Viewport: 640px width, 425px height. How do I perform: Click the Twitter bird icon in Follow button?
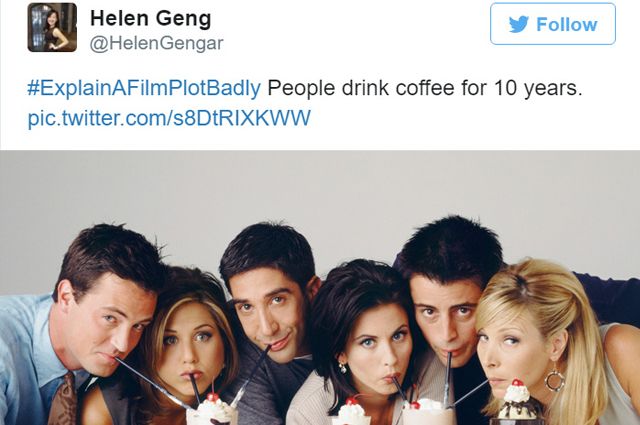pyautogui.click(x=519, y=24)
